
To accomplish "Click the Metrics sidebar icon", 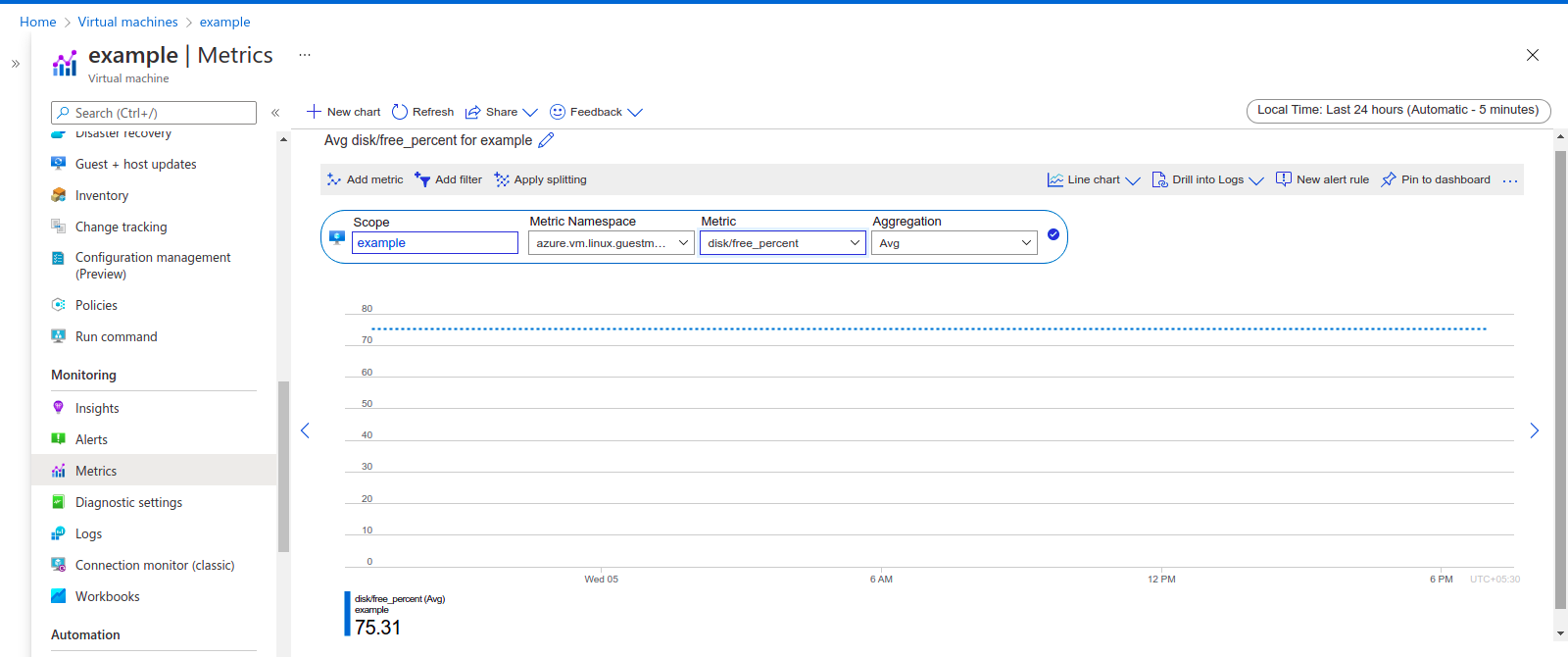I will (x=58, y=471).
